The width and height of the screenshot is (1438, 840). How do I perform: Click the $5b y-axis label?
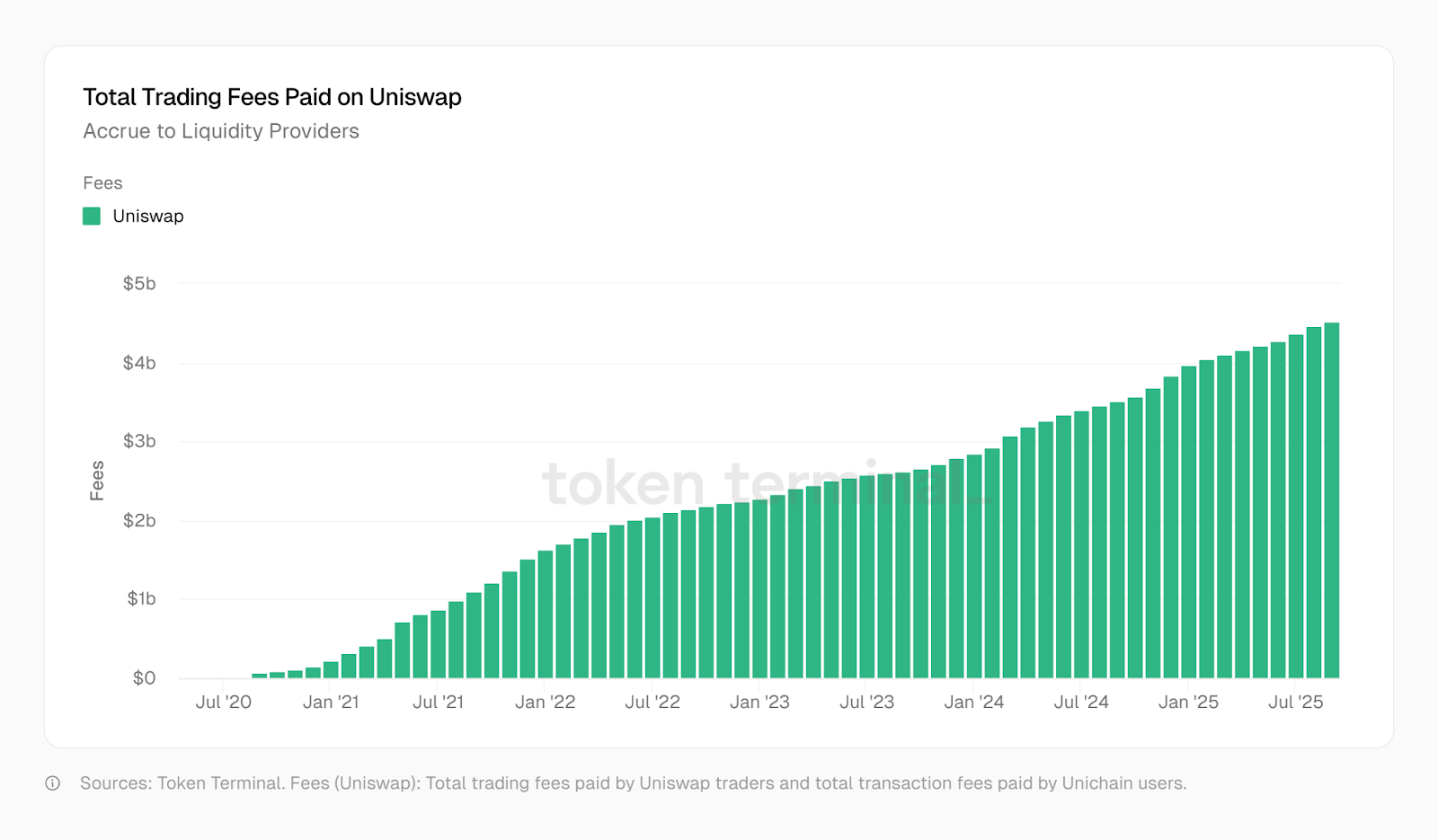[x=139, y=284]
